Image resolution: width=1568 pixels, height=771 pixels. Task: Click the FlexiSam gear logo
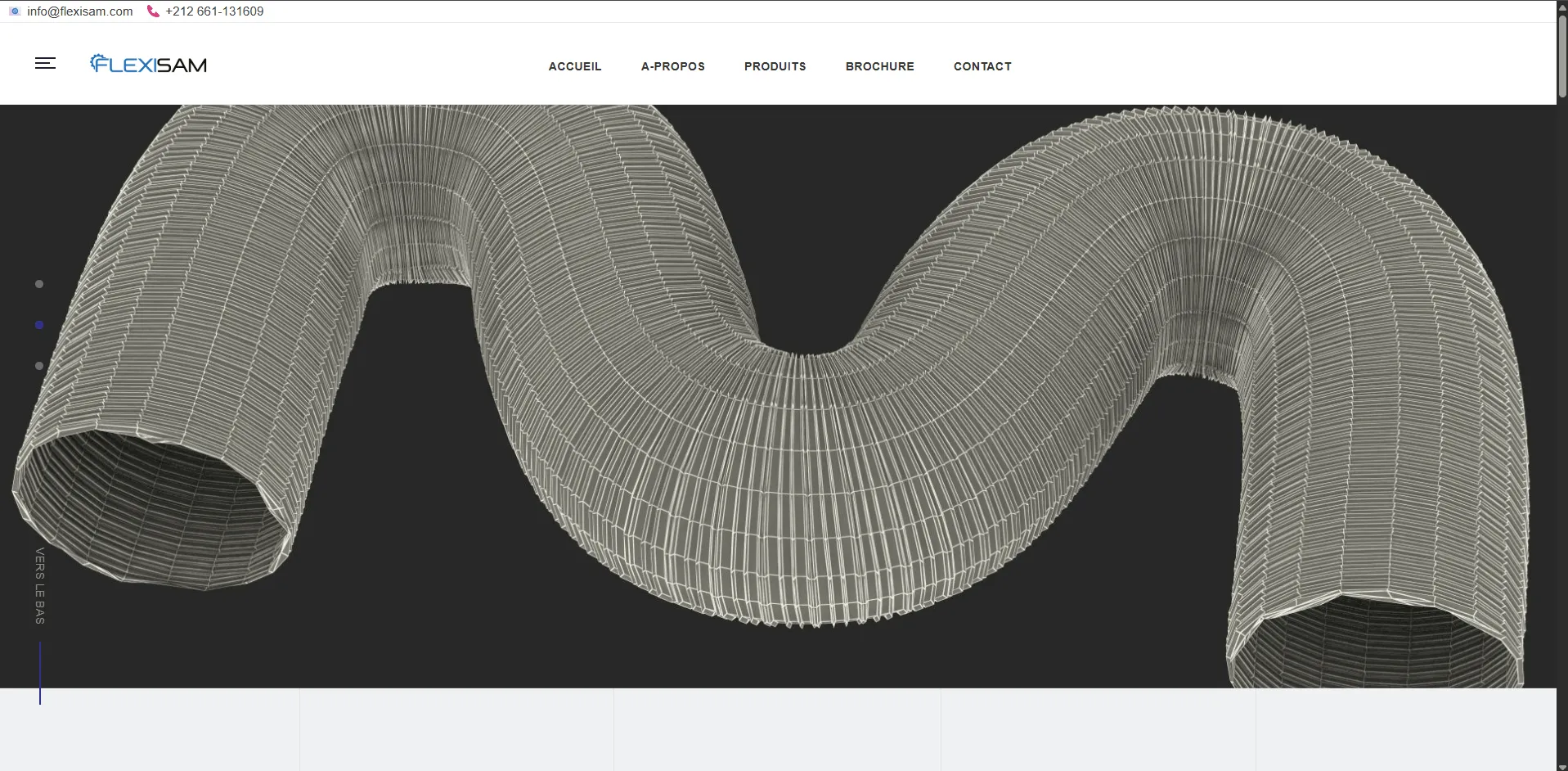point(97,61)
